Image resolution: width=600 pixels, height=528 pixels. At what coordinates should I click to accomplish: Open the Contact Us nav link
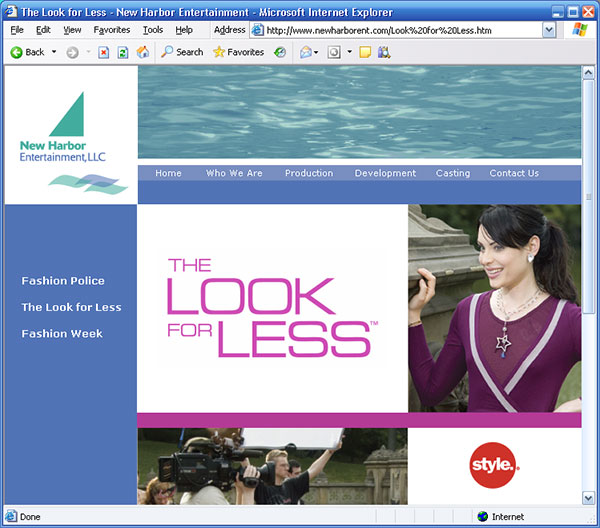[x=514, y=173]
